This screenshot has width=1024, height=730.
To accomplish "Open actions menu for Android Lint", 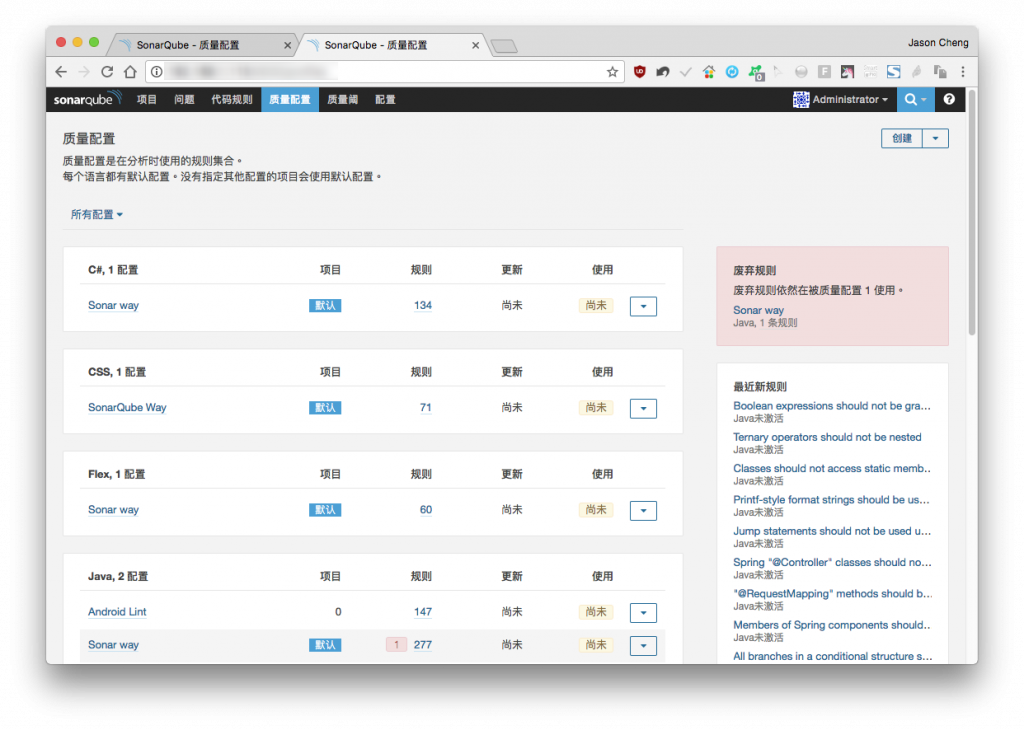I will click(643, 612).
